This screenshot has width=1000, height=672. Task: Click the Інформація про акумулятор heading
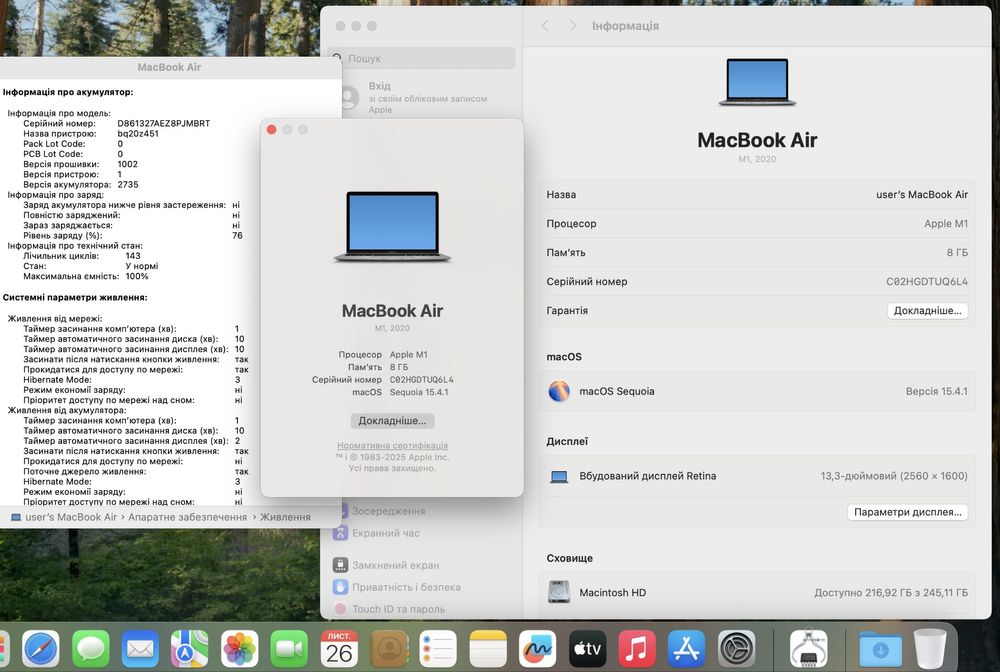(x=68, y=92)
